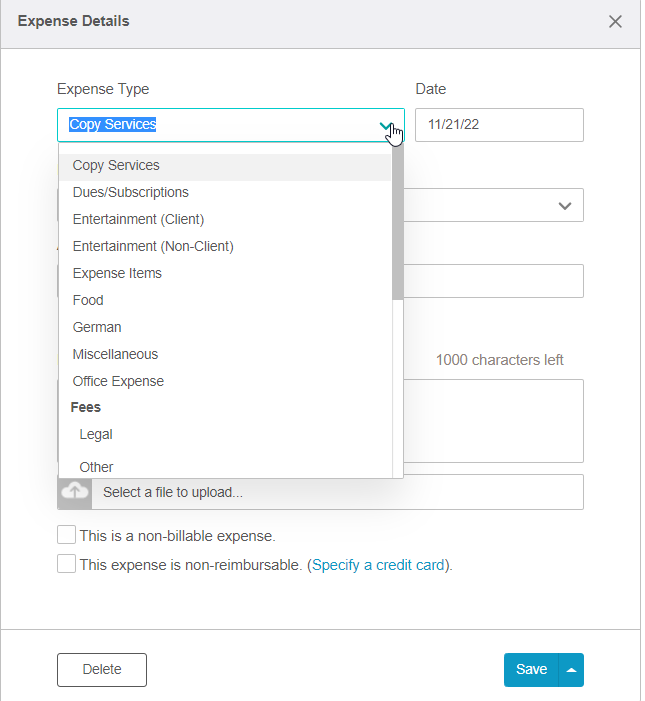Select Entertainment (Non-Client) option
The height and width of the screenshot is (701, 645).
pos(225,246)
